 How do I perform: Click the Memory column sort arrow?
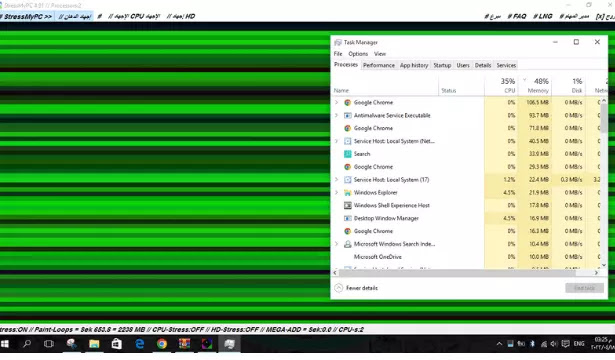524,80
